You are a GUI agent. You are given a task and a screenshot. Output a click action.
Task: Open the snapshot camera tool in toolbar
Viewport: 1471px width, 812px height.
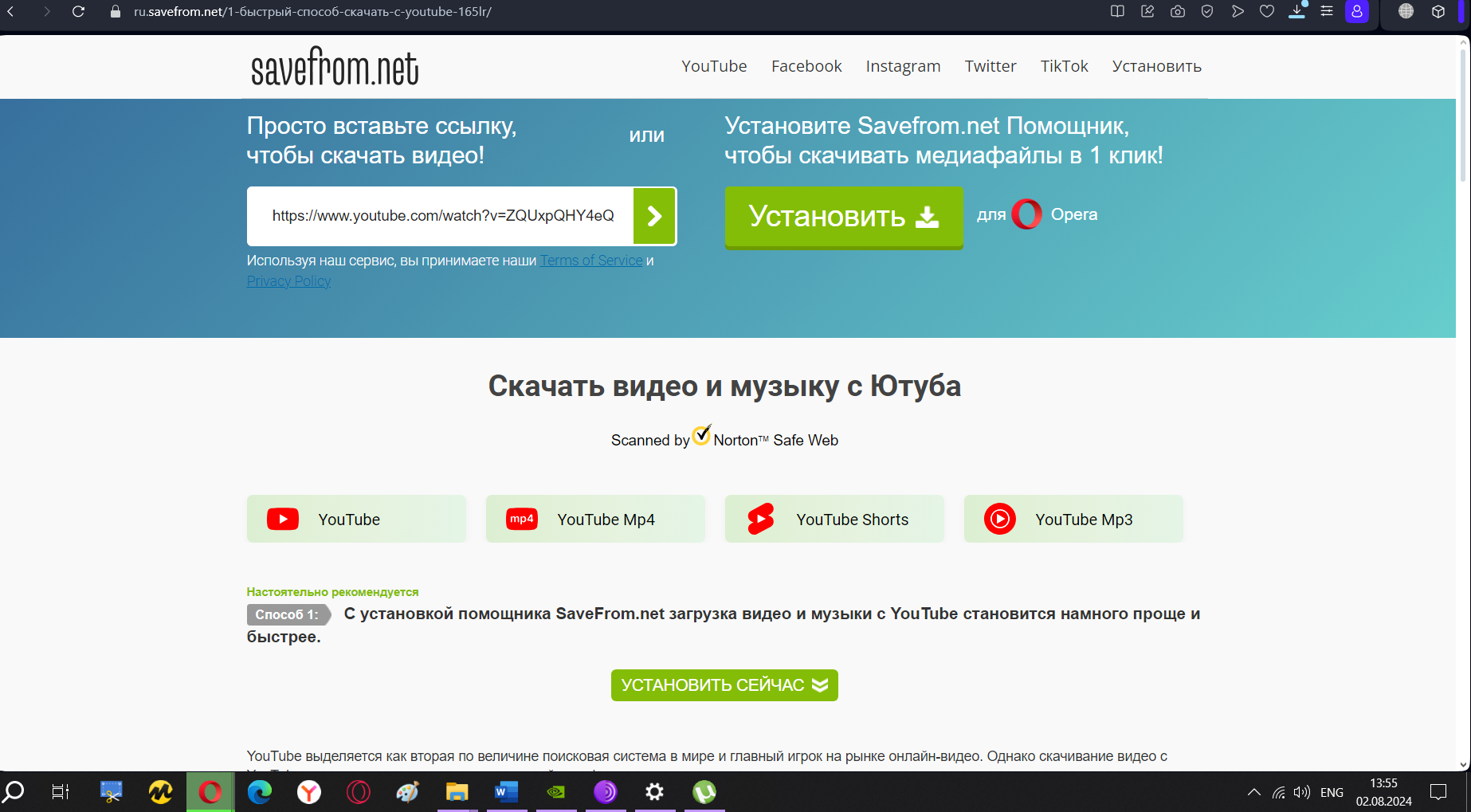pyautogui.click(x=1177, y=12)
